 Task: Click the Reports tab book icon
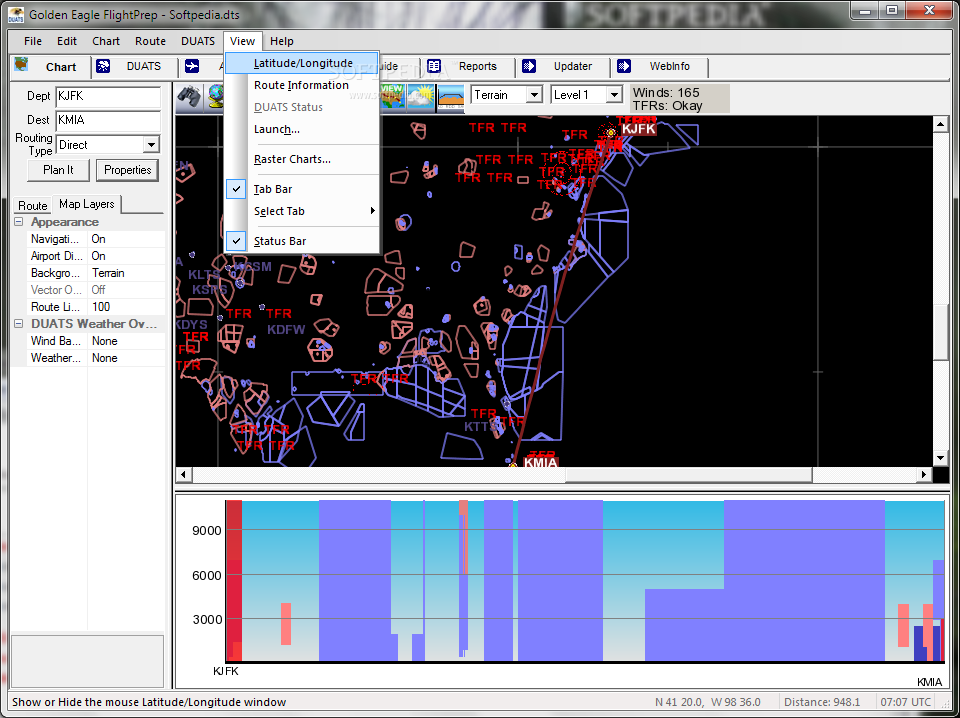[434, 67]
